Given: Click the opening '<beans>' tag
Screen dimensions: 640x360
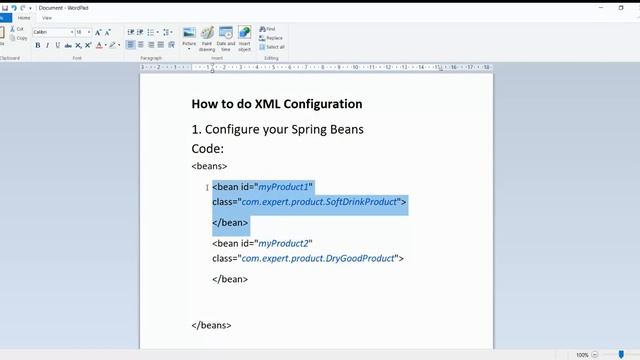Looking at the screenshot, I should pyautogui.click(x=209, y=166).
